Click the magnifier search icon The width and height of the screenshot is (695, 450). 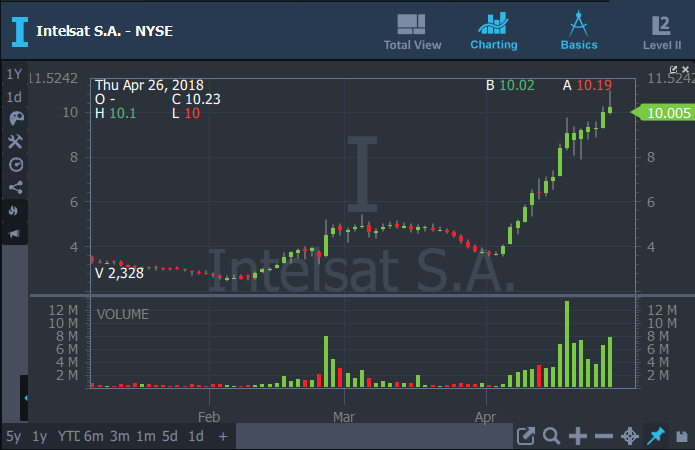click(x=551, y=436)
